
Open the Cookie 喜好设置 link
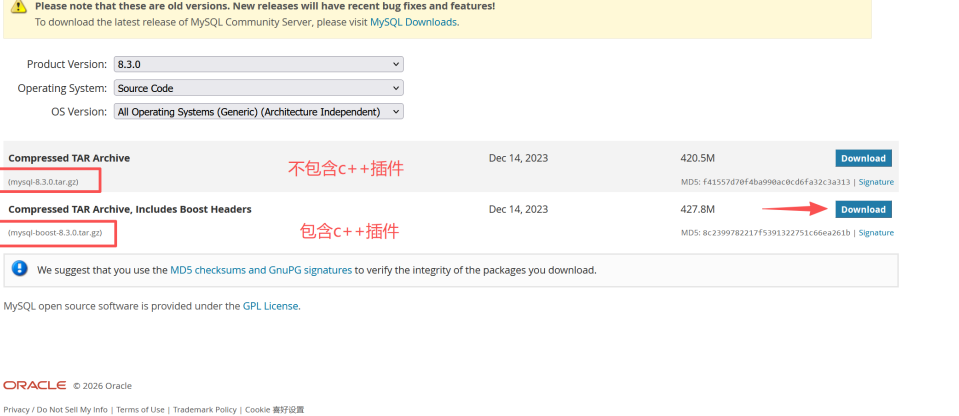(x=275, y=410)
